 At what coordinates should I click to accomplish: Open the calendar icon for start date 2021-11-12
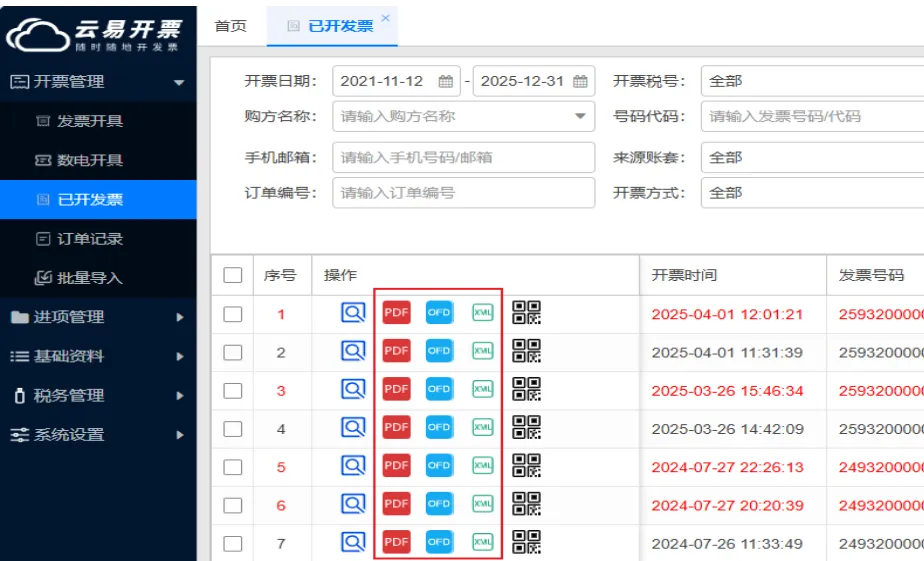pos(446,82)
